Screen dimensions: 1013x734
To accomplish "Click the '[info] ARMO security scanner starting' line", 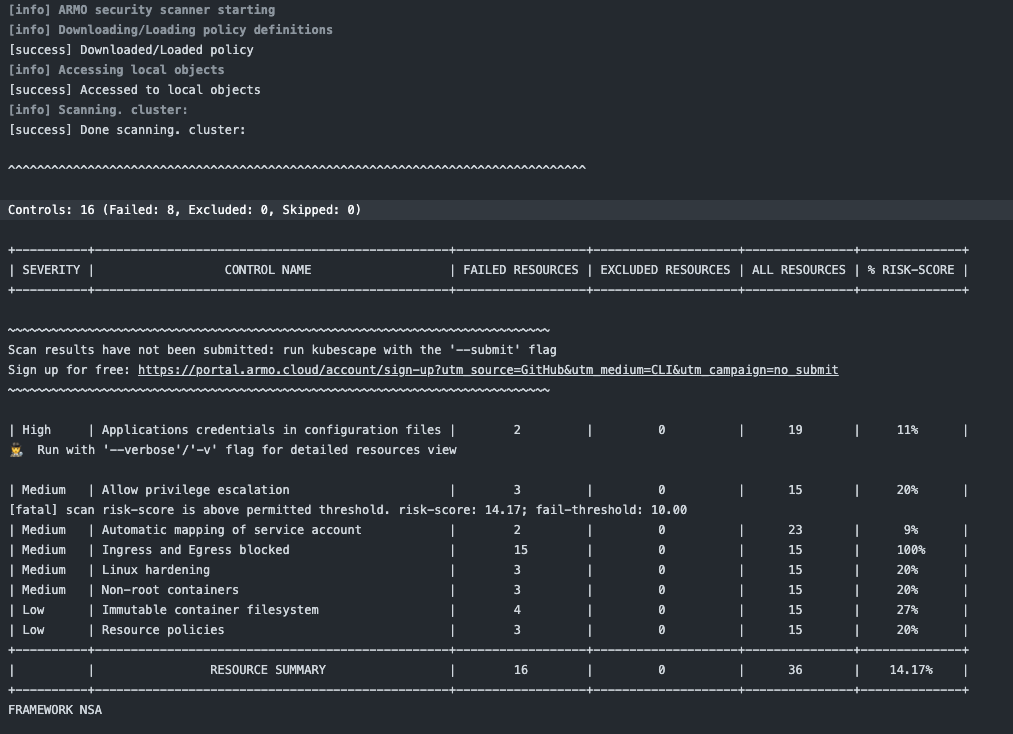I will point(141,10).
